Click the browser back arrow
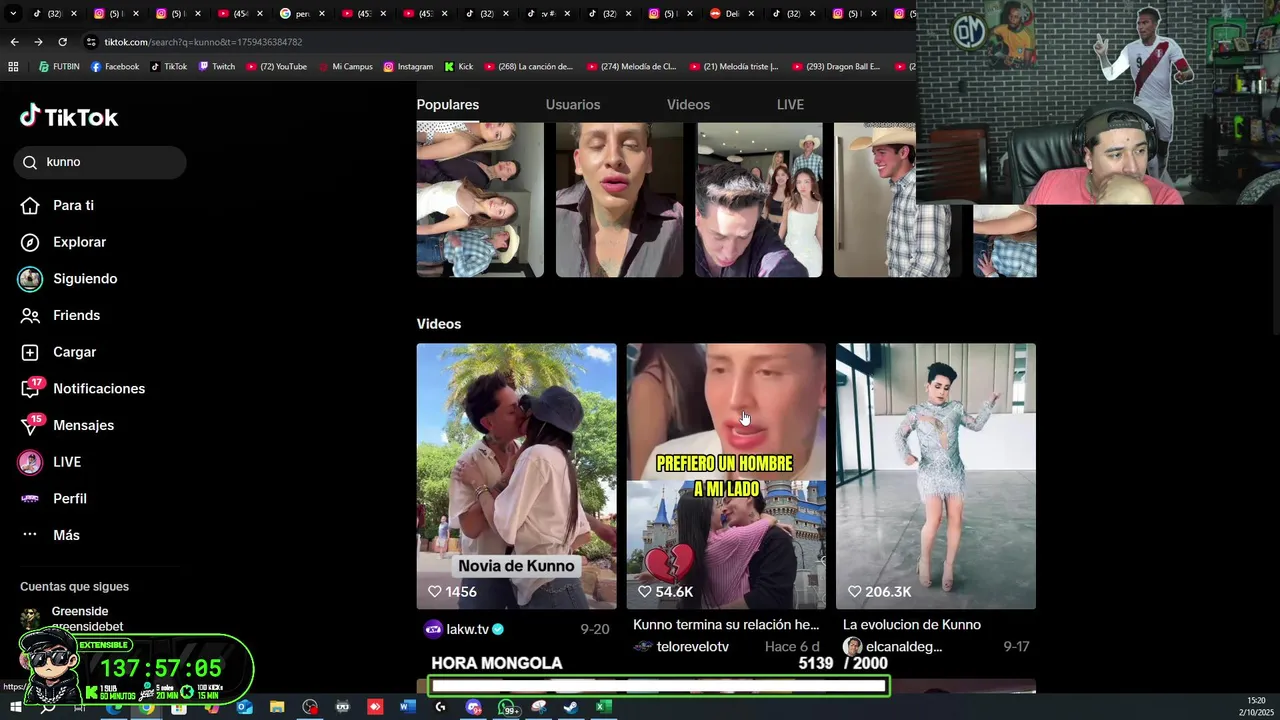 tap(14, 42)
